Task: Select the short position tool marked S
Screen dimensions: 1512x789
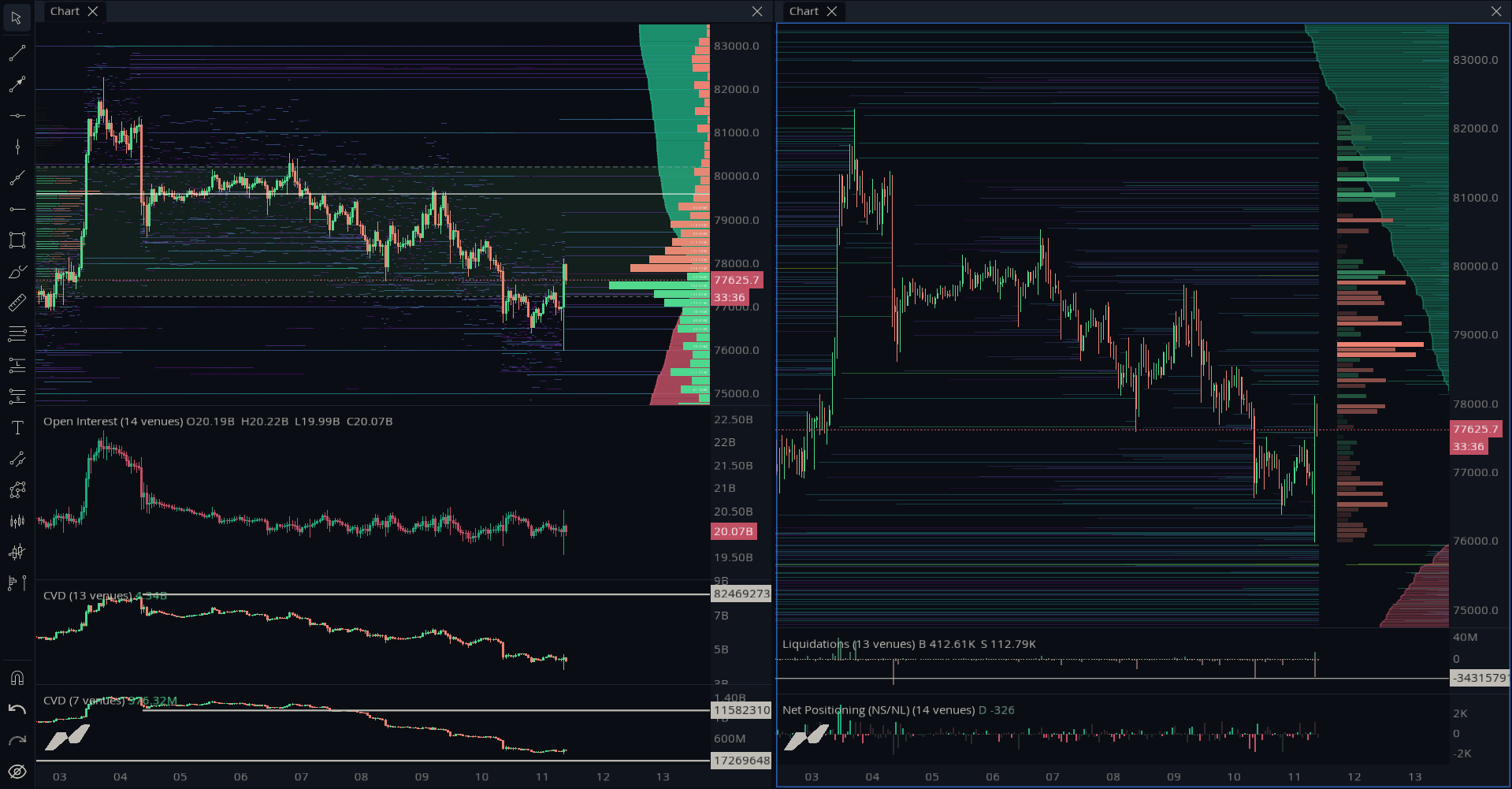Action: pos(17,396)
